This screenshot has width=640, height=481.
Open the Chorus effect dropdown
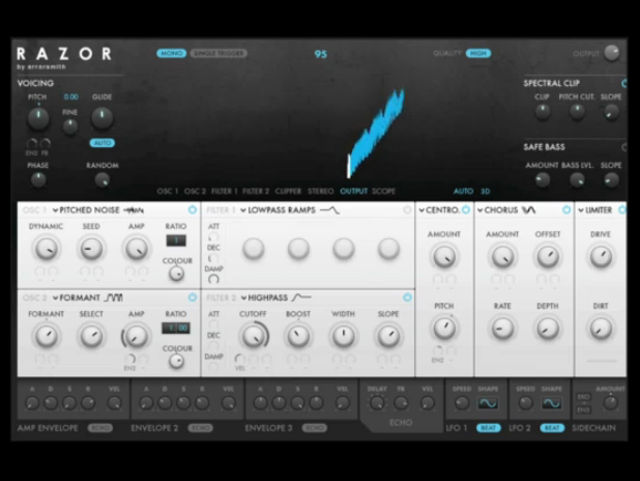coord(498,210)
